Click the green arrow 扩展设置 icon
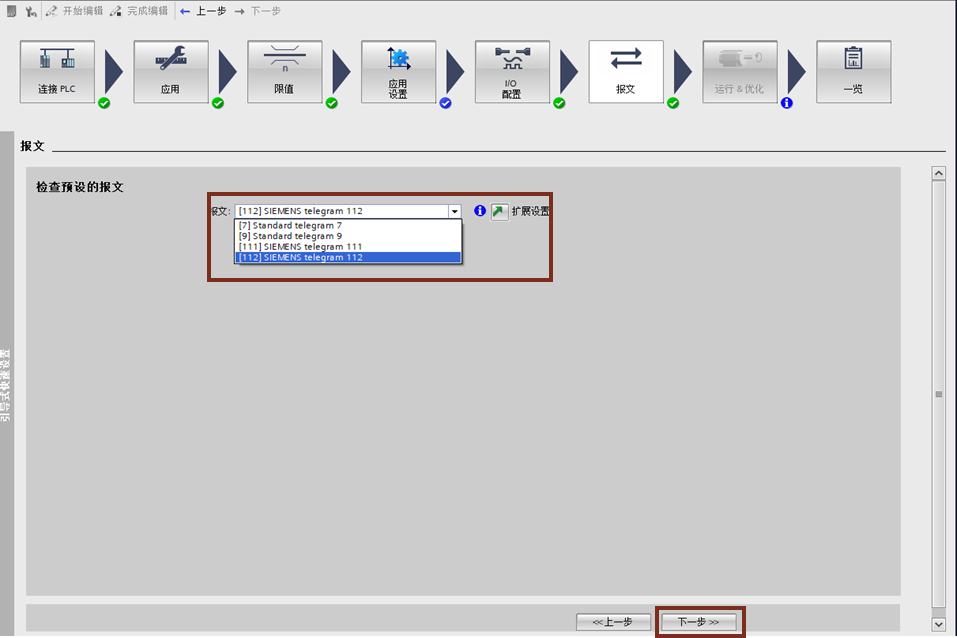Screen dimensions: 957x638 point(499,211)
